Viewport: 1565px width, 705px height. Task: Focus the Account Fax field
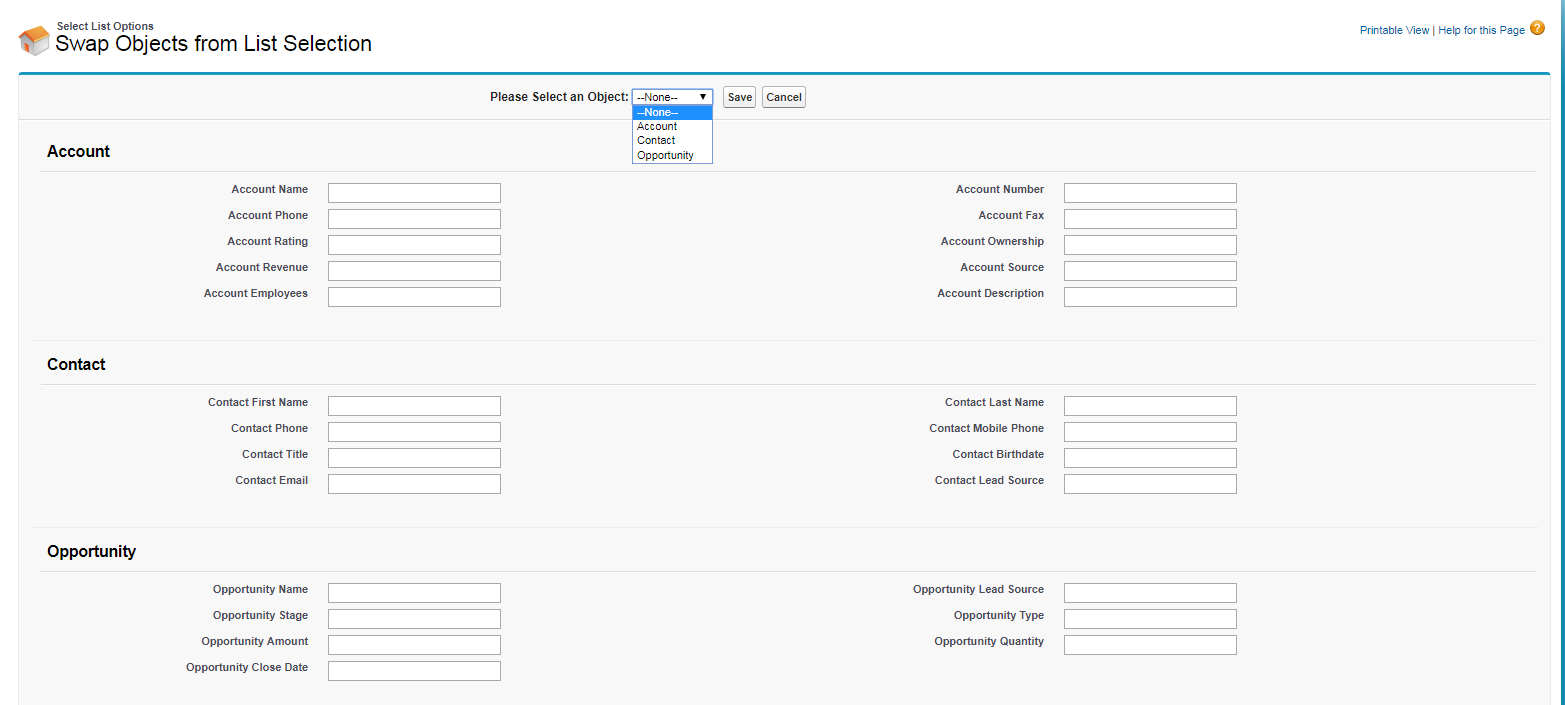coord(1150,219)
